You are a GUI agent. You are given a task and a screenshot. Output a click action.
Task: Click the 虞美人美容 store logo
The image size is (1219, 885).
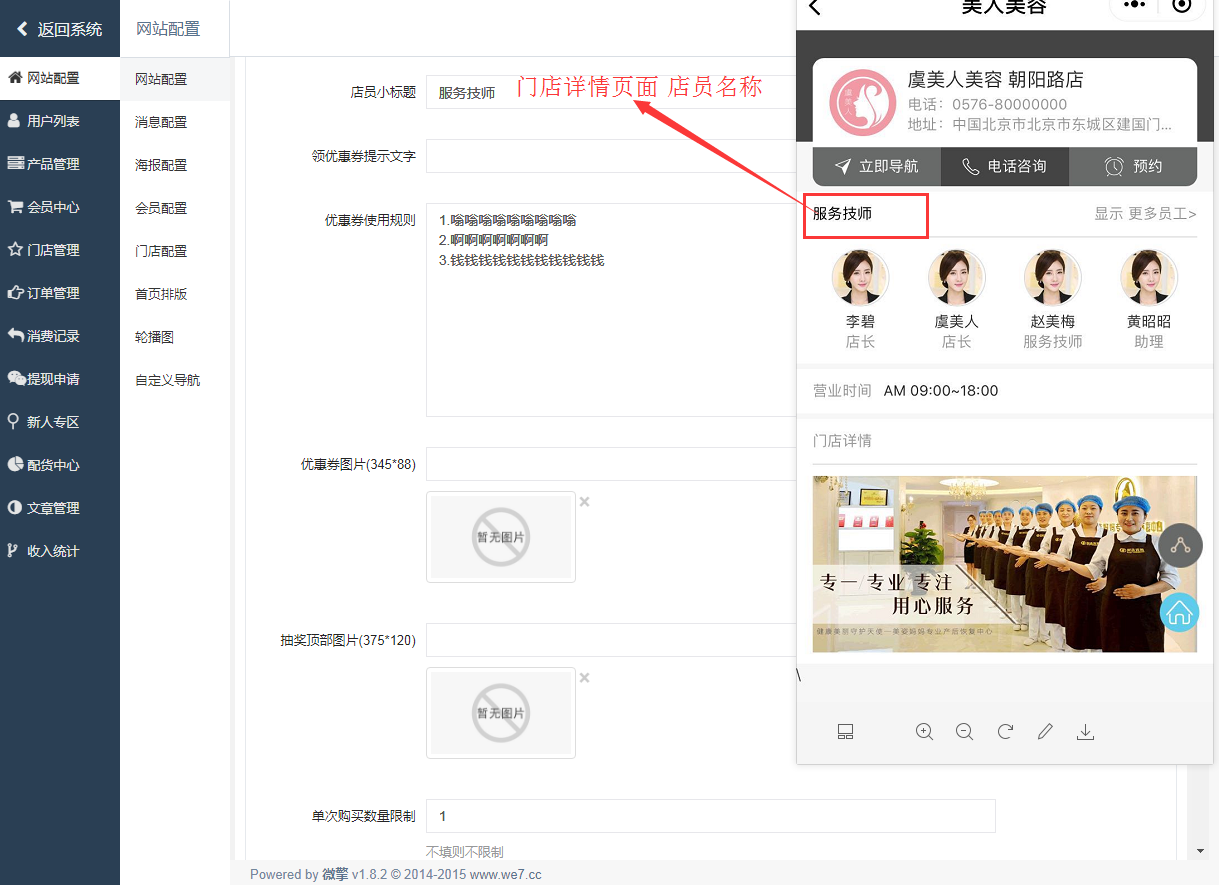click(x=862, y=102)
